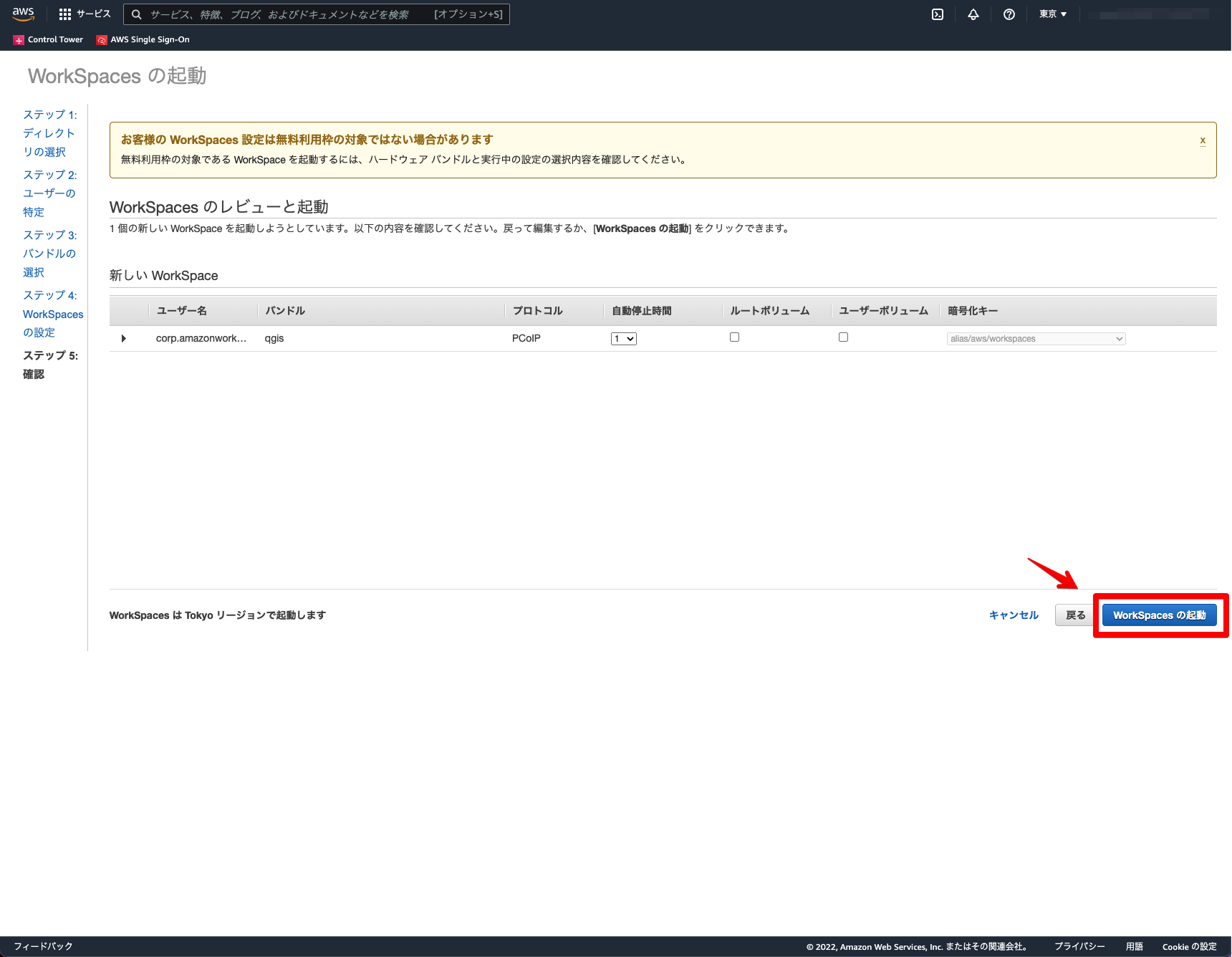Image resolution: width=1232 pixels, height=957 pixels.
Task: Dismiss the free-tier warning banner
Action: pos(1203,140)
